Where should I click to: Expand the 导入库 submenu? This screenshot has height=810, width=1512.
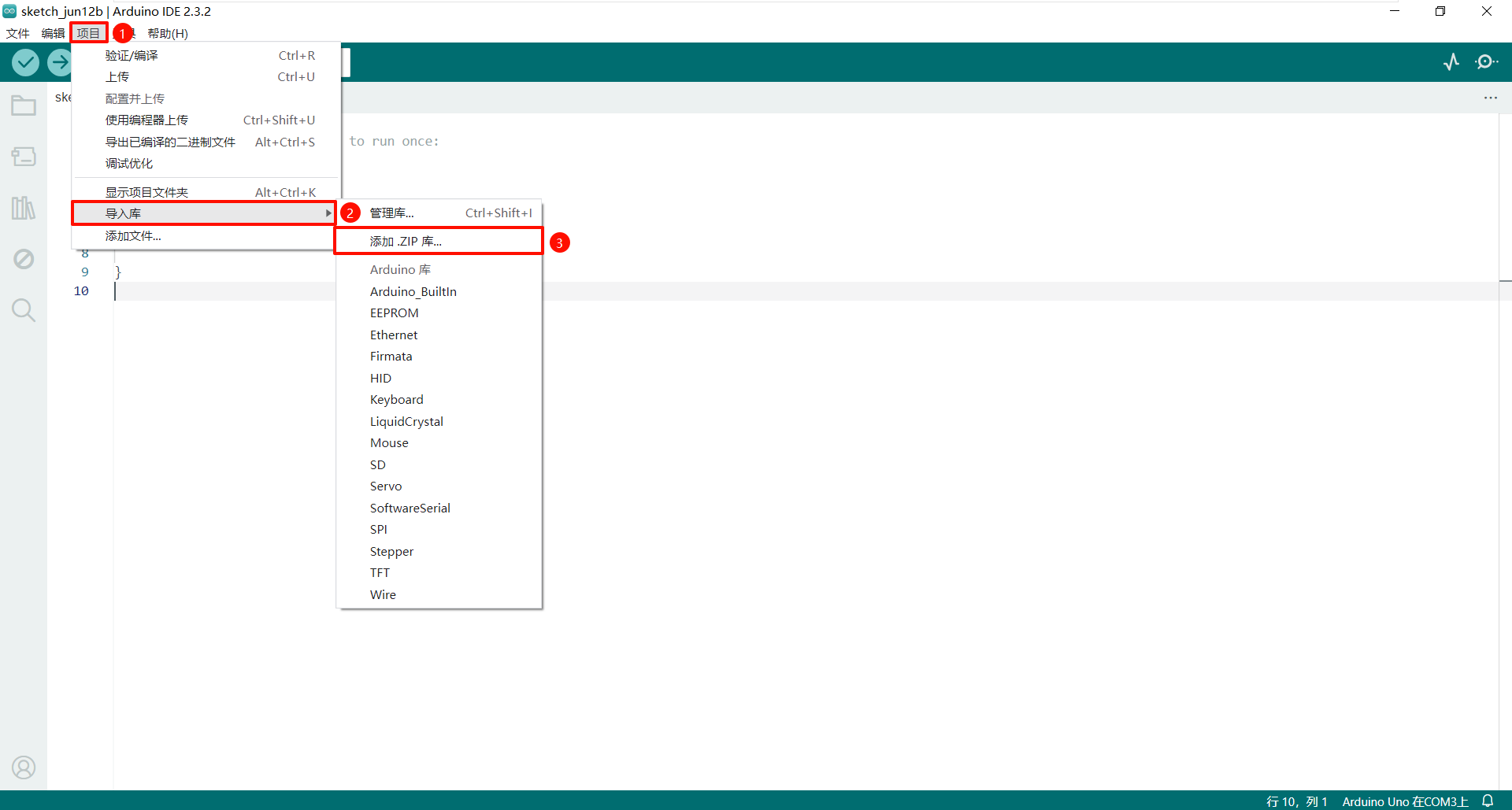pyautogui.click(x=204, y=213)
